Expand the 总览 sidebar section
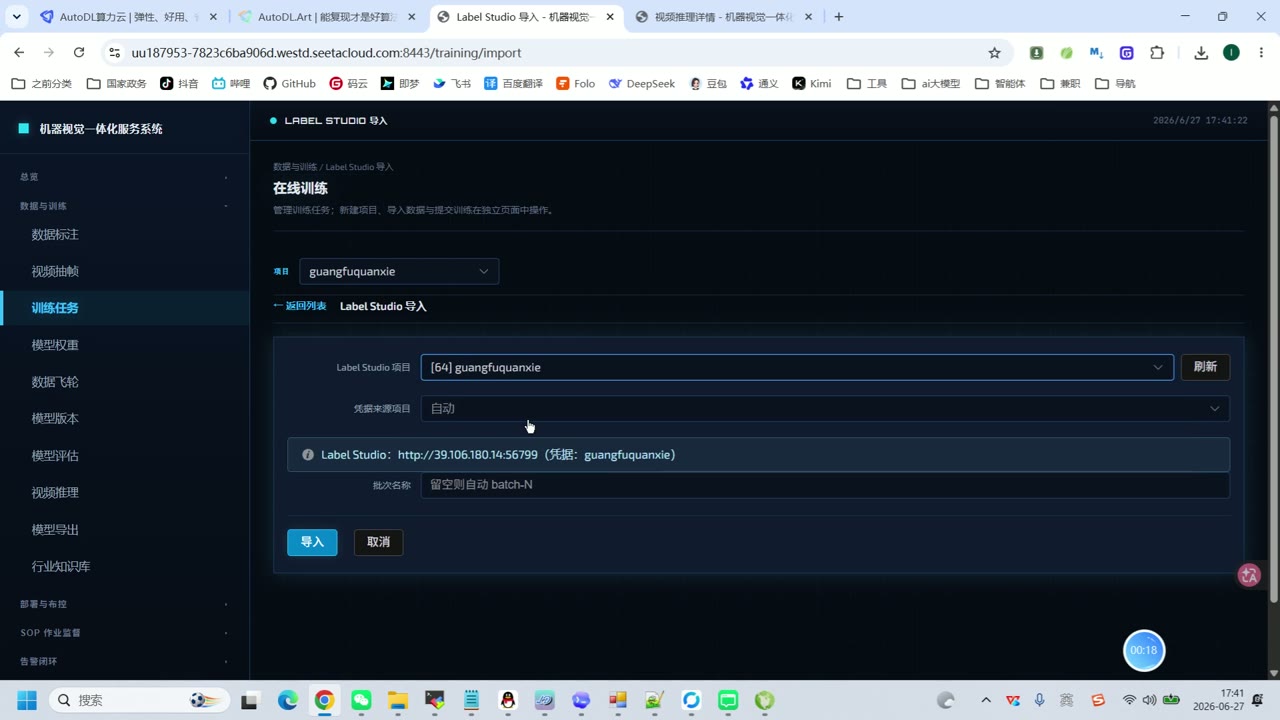 125,177
